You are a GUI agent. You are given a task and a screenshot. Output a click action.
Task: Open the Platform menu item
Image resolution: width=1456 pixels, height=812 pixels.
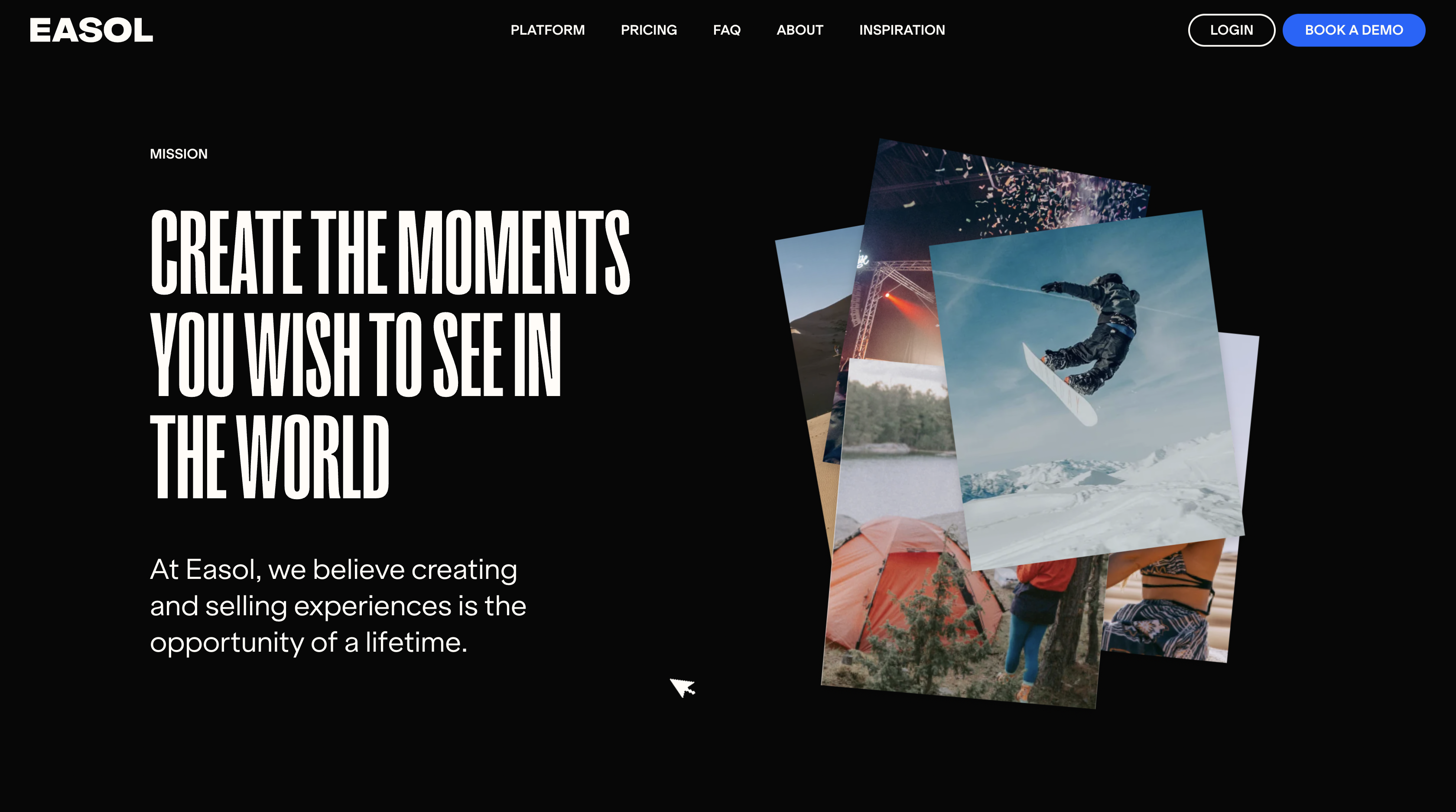point(547,30)
